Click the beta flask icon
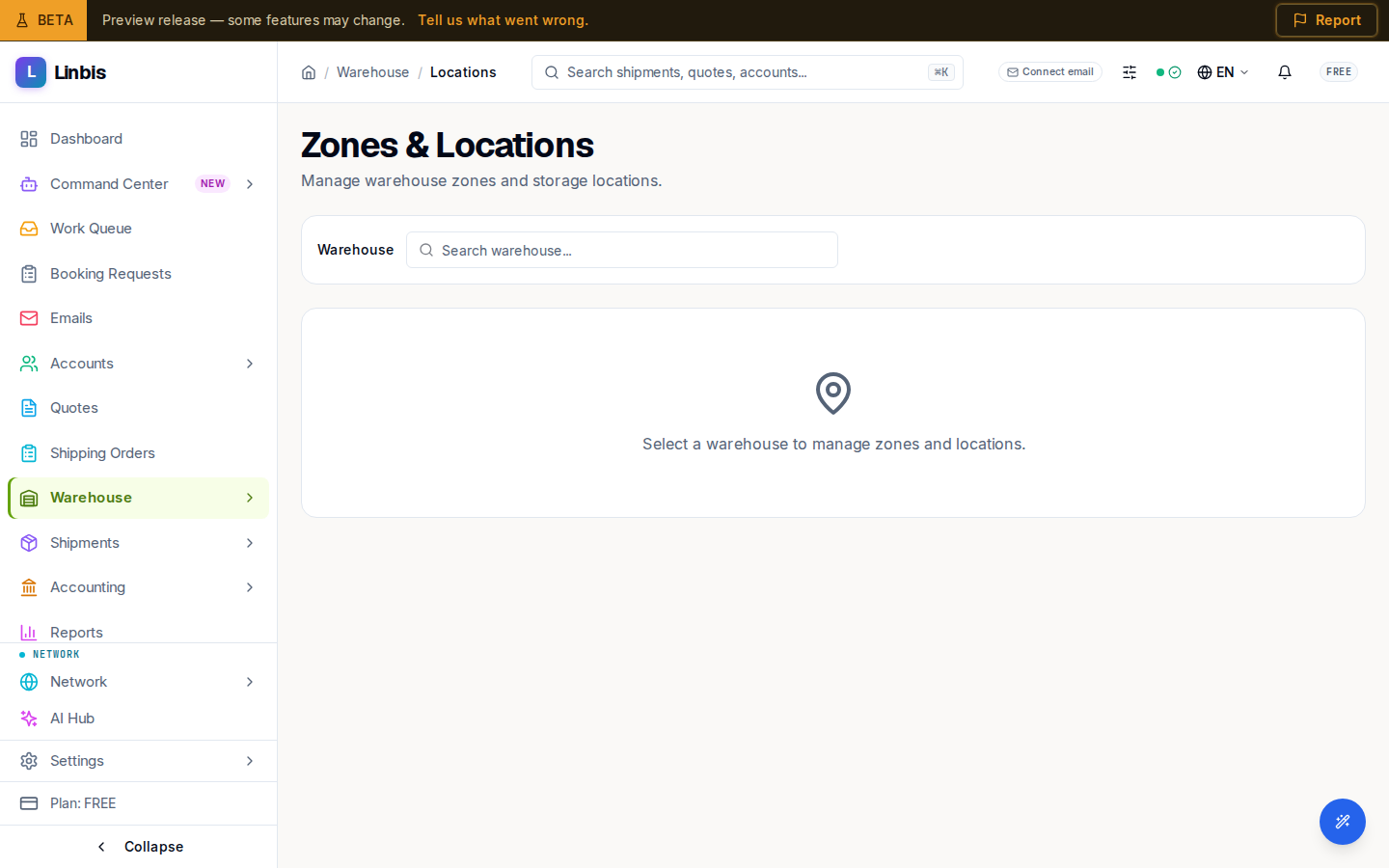Screen dimensions: 1389x868 click(22, 20)
